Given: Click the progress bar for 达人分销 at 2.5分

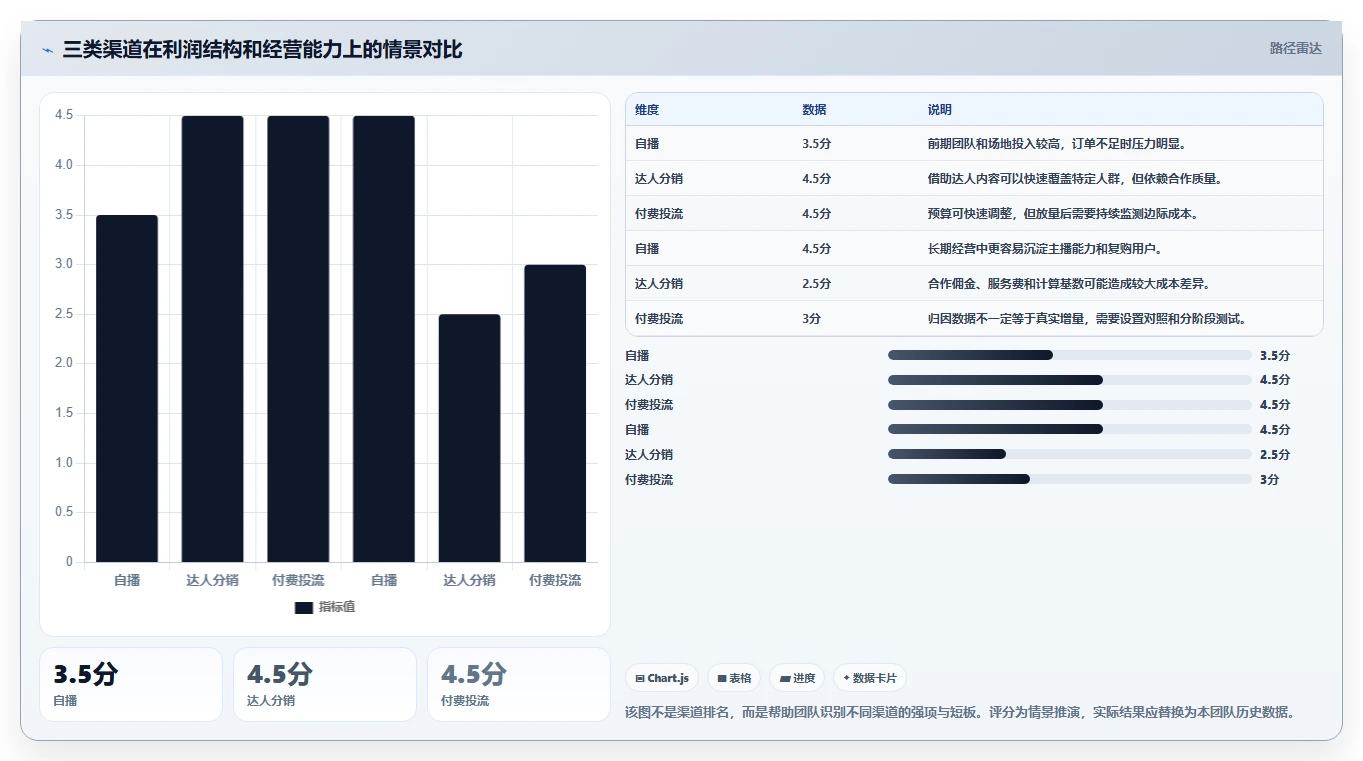Looking at the screenshot, I should [x=1070, y=454].
